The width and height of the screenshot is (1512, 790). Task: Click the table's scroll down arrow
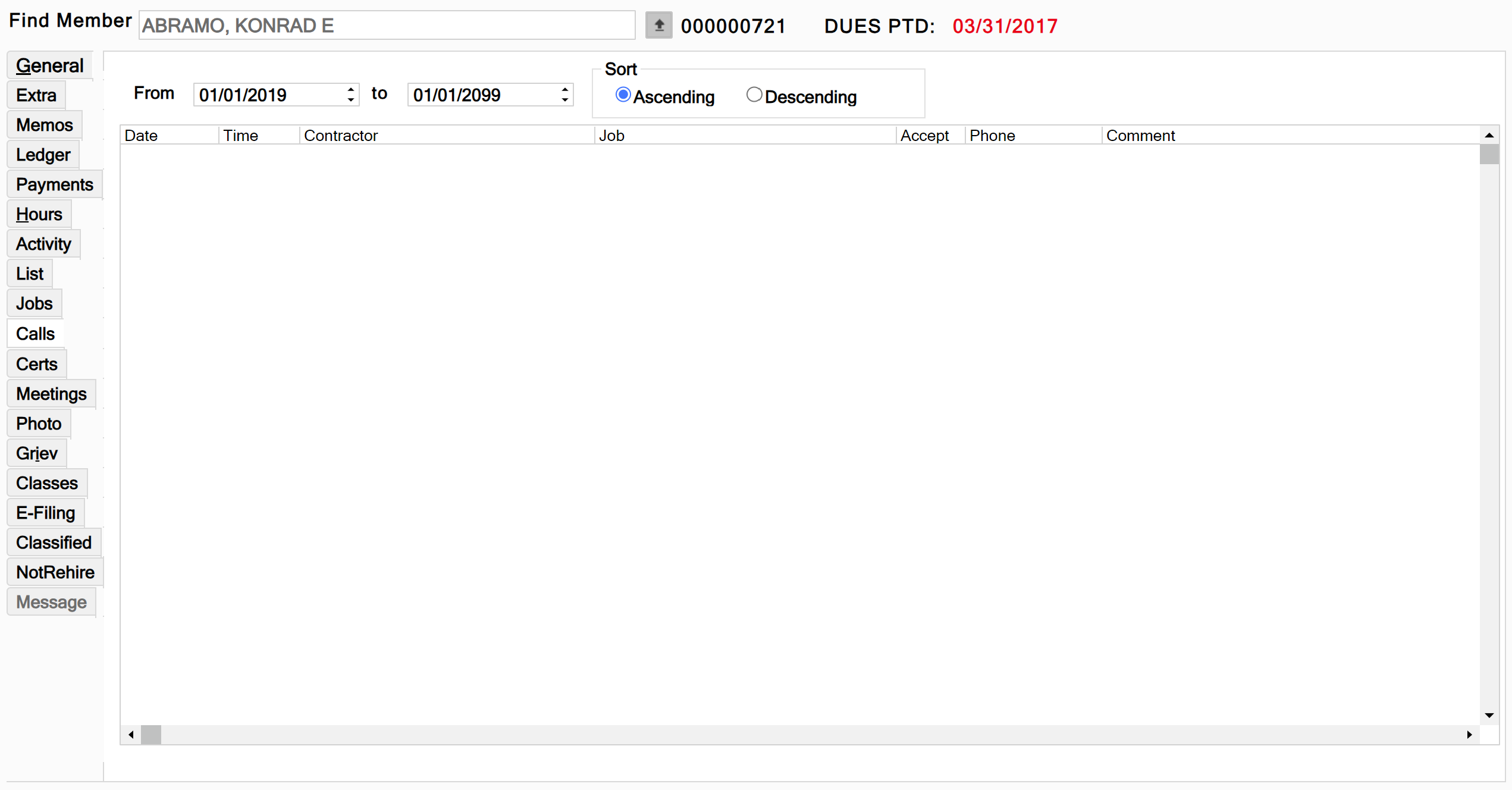1489,715
